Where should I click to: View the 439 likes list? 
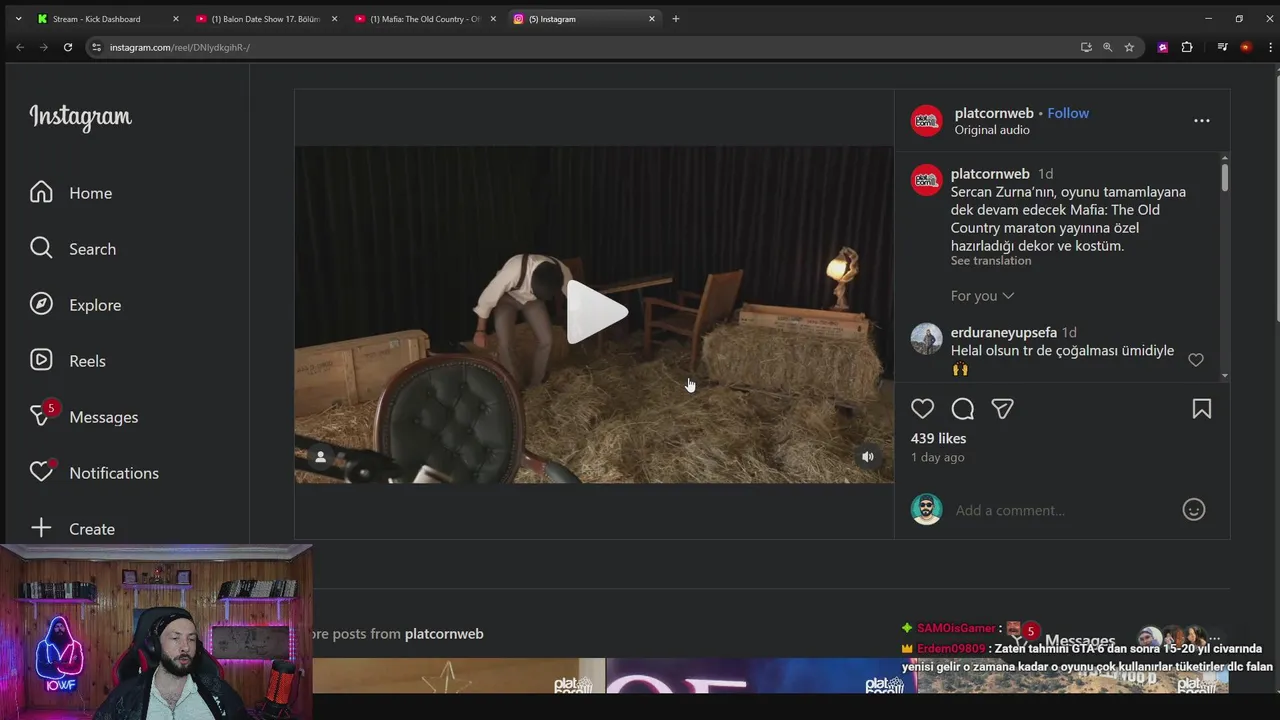point(938,438)
